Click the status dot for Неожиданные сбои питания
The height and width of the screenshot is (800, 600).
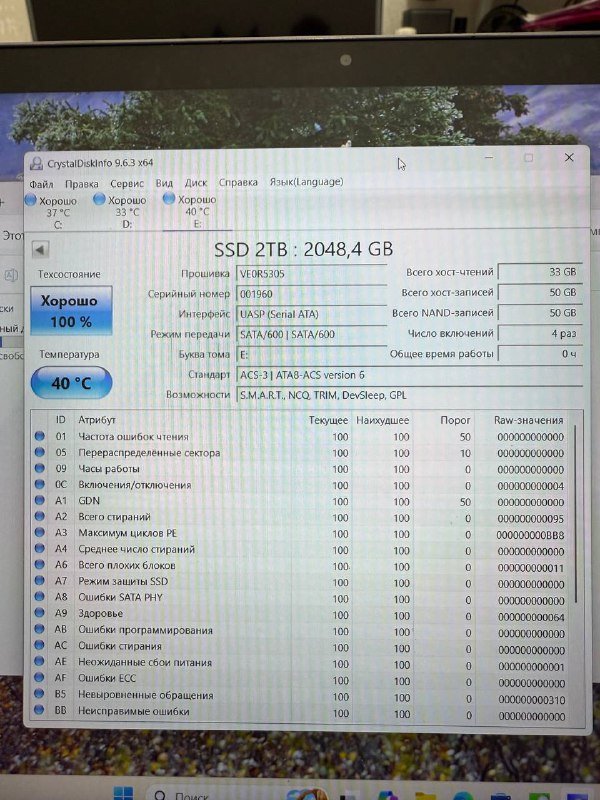39,661
